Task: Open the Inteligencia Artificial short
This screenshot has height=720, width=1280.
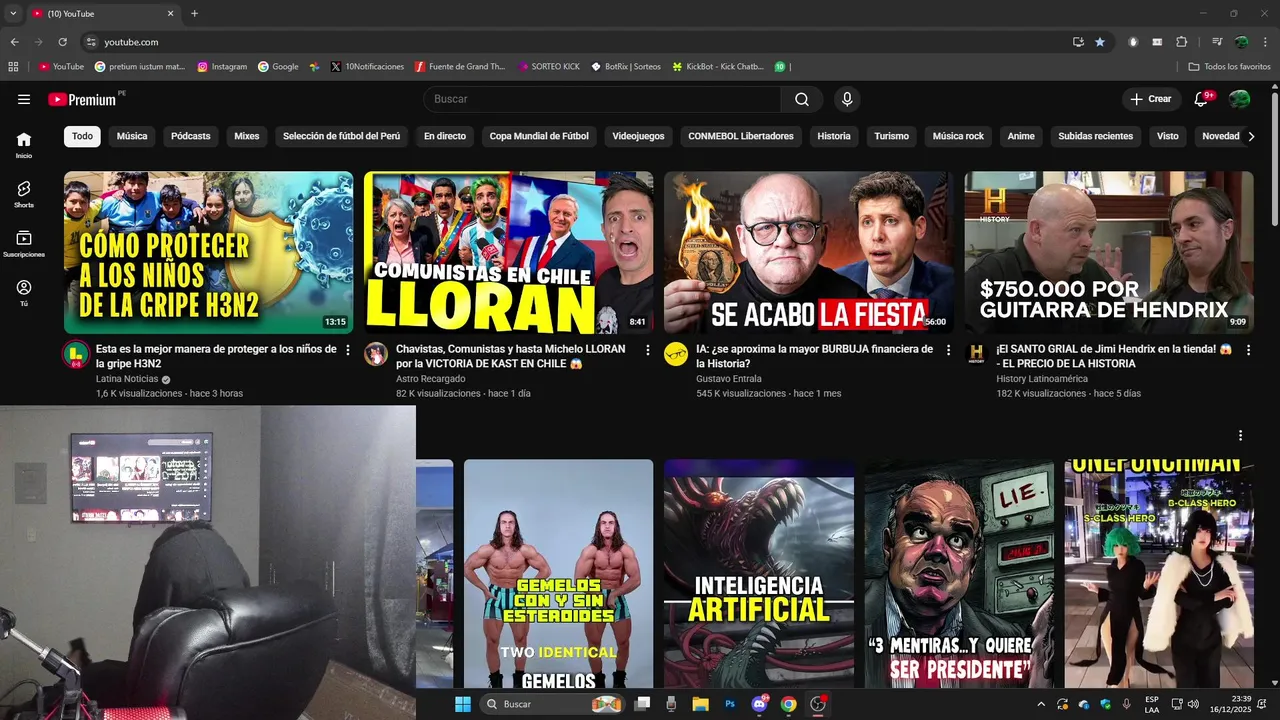Action: (759, 573)
